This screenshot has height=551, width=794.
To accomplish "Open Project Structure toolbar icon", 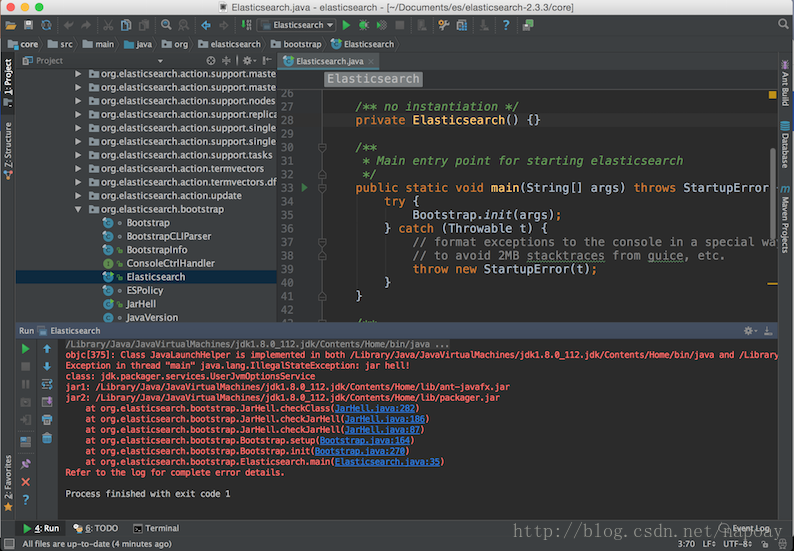I will click(462, 25).
